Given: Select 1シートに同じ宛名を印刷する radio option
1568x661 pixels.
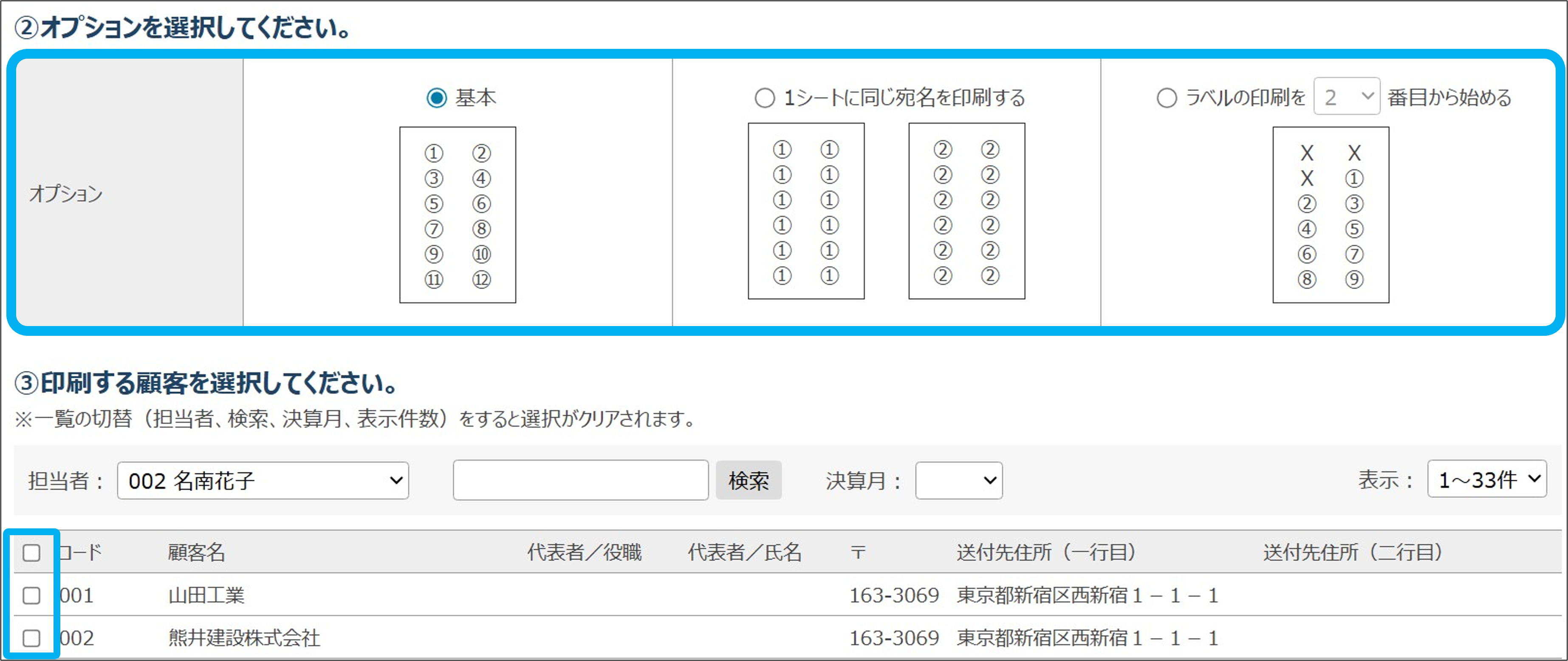Looking at the screenshot, I should click(x=765, y=98).
